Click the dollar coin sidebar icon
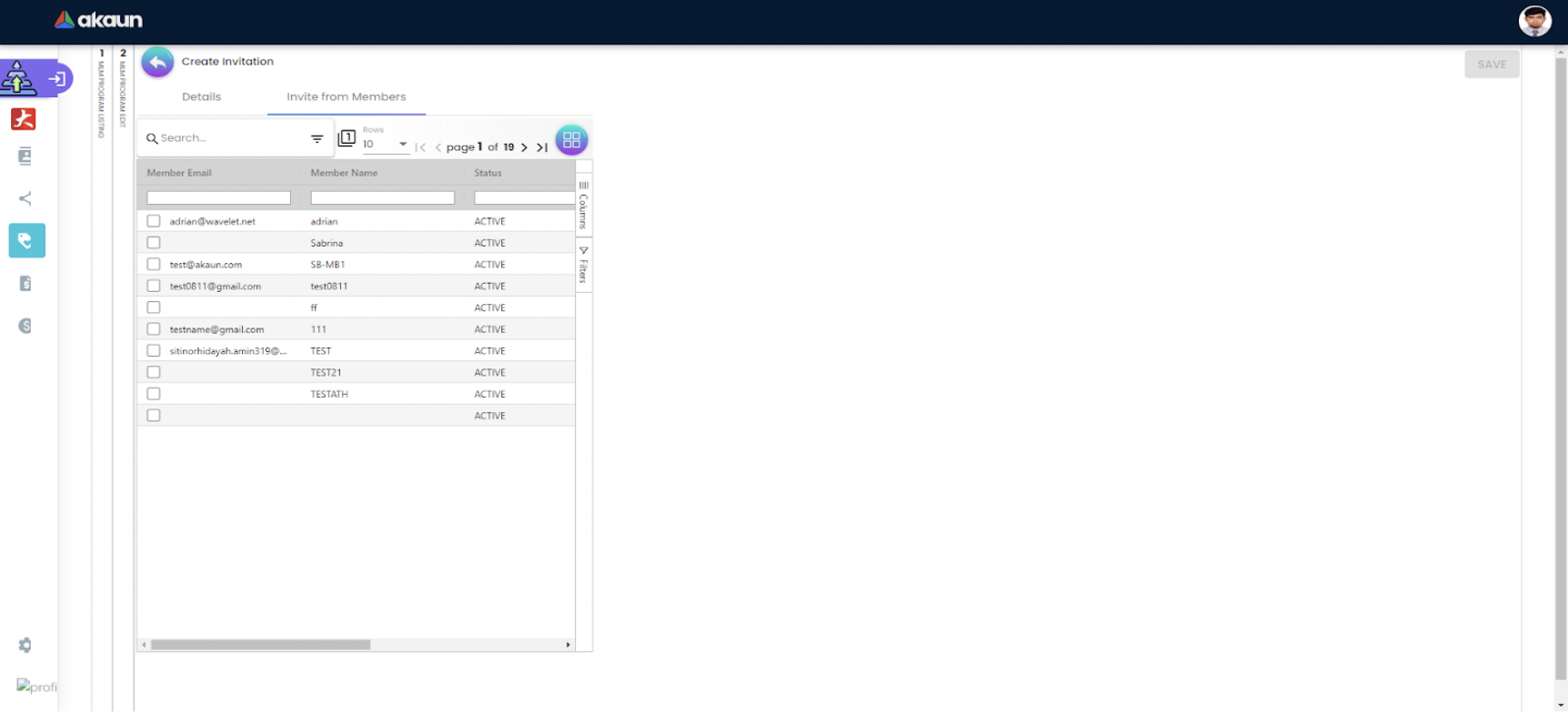Screen dimensions: 1568x726 coord(25,326)
